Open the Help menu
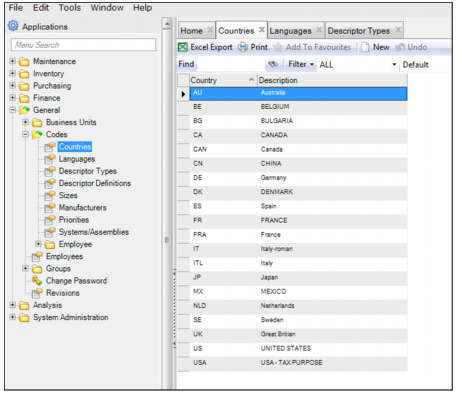 143,8
